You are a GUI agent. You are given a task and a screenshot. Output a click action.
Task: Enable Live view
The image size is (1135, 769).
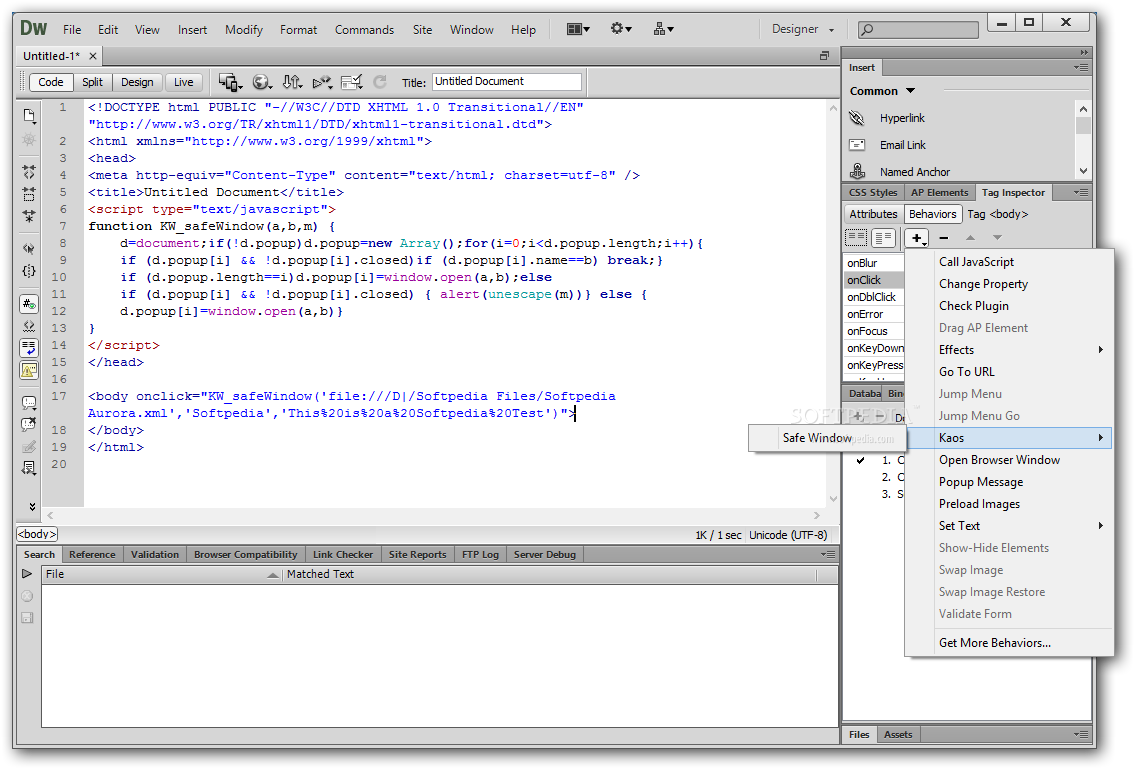click(184, 82)
